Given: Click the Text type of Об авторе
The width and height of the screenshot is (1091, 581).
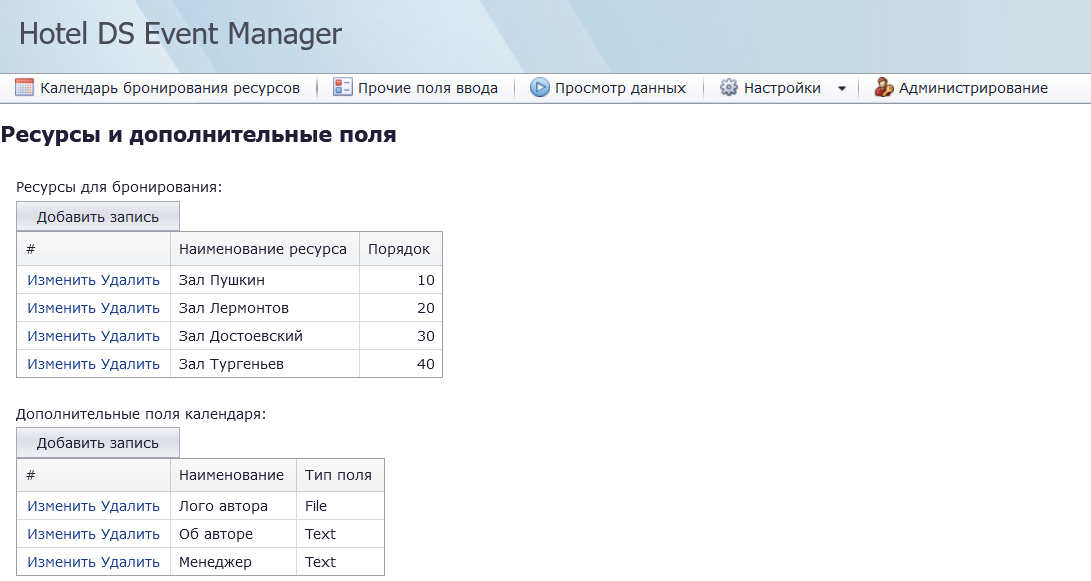Looking at the screenshot, I should [x=340, y=534].
